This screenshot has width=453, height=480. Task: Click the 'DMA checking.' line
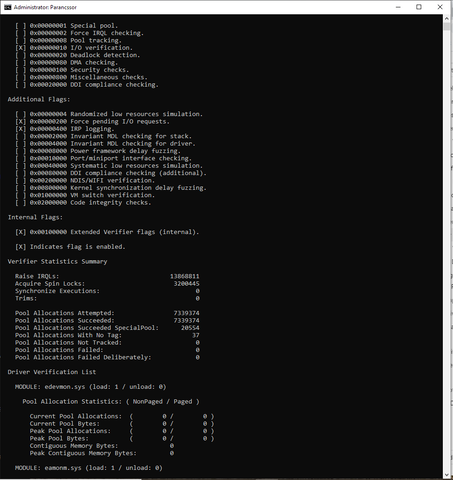point(67,63)
